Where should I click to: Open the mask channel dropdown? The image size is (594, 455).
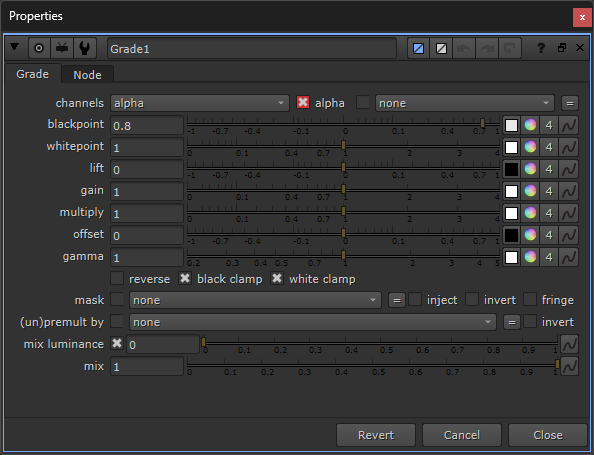click(255, 300)
